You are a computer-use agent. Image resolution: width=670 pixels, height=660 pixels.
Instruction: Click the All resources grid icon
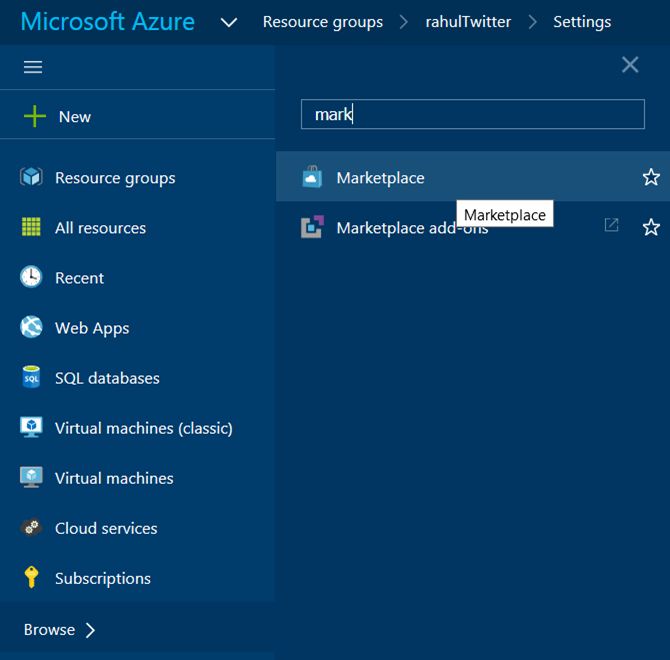[x=31, y=227]
